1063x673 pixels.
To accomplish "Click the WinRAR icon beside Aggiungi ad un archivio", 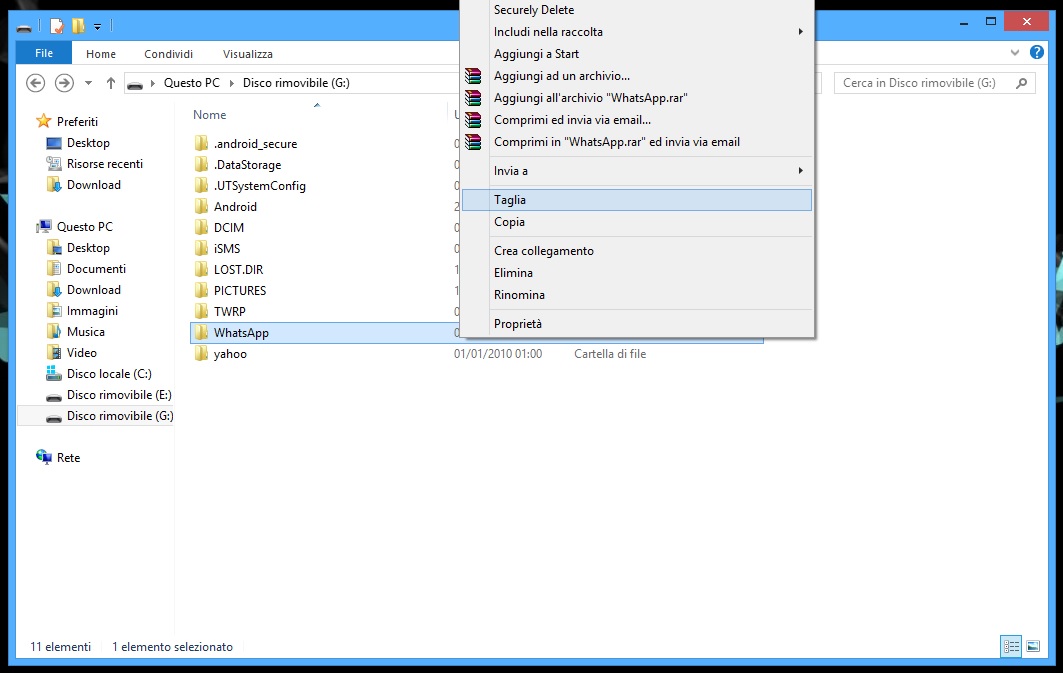I will click(x=474, y=76).
